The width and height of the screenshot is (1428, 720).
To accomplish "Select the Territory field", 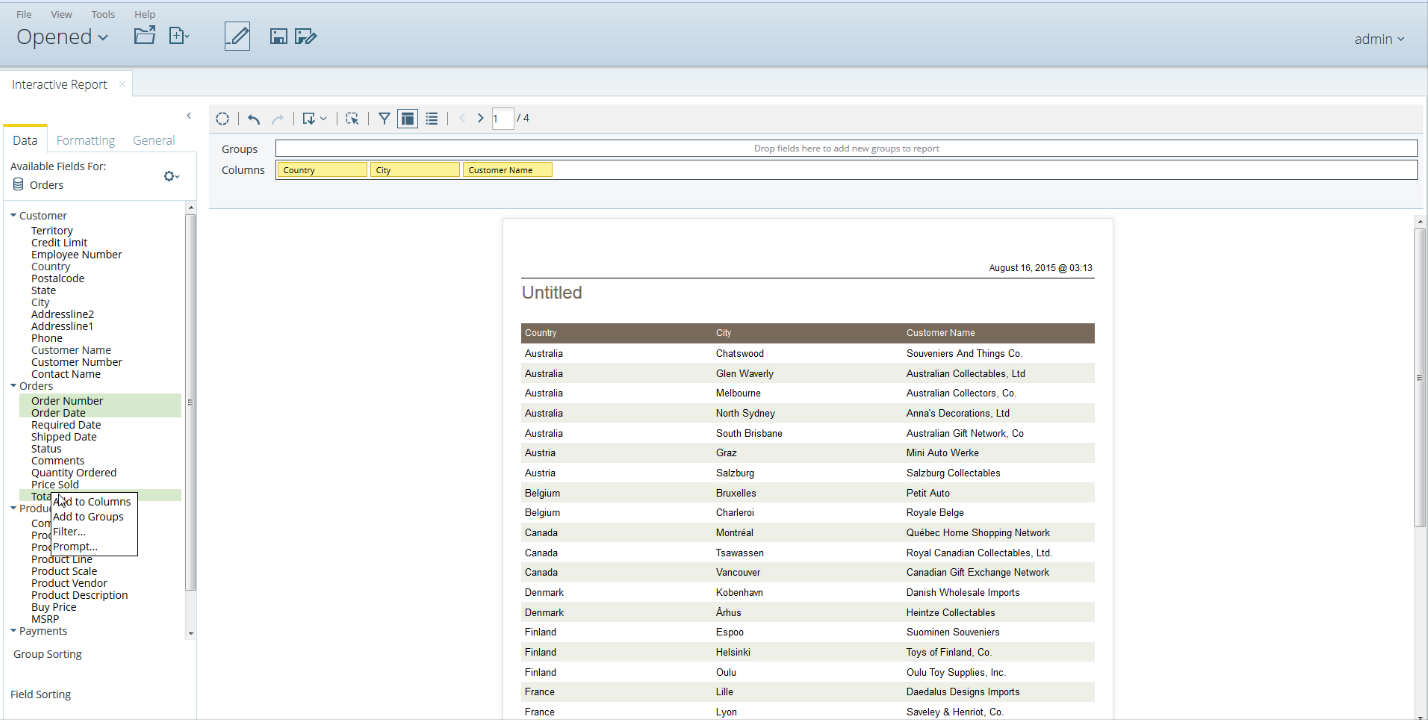I will click(52, 231).
